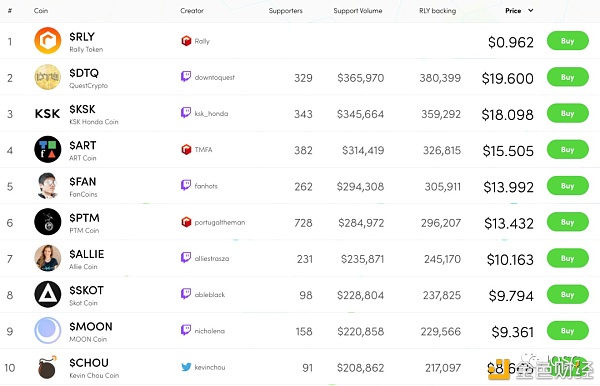600x386 pixels.
Task: Sort by Support Volume header
Action: [x=358, y=11]
